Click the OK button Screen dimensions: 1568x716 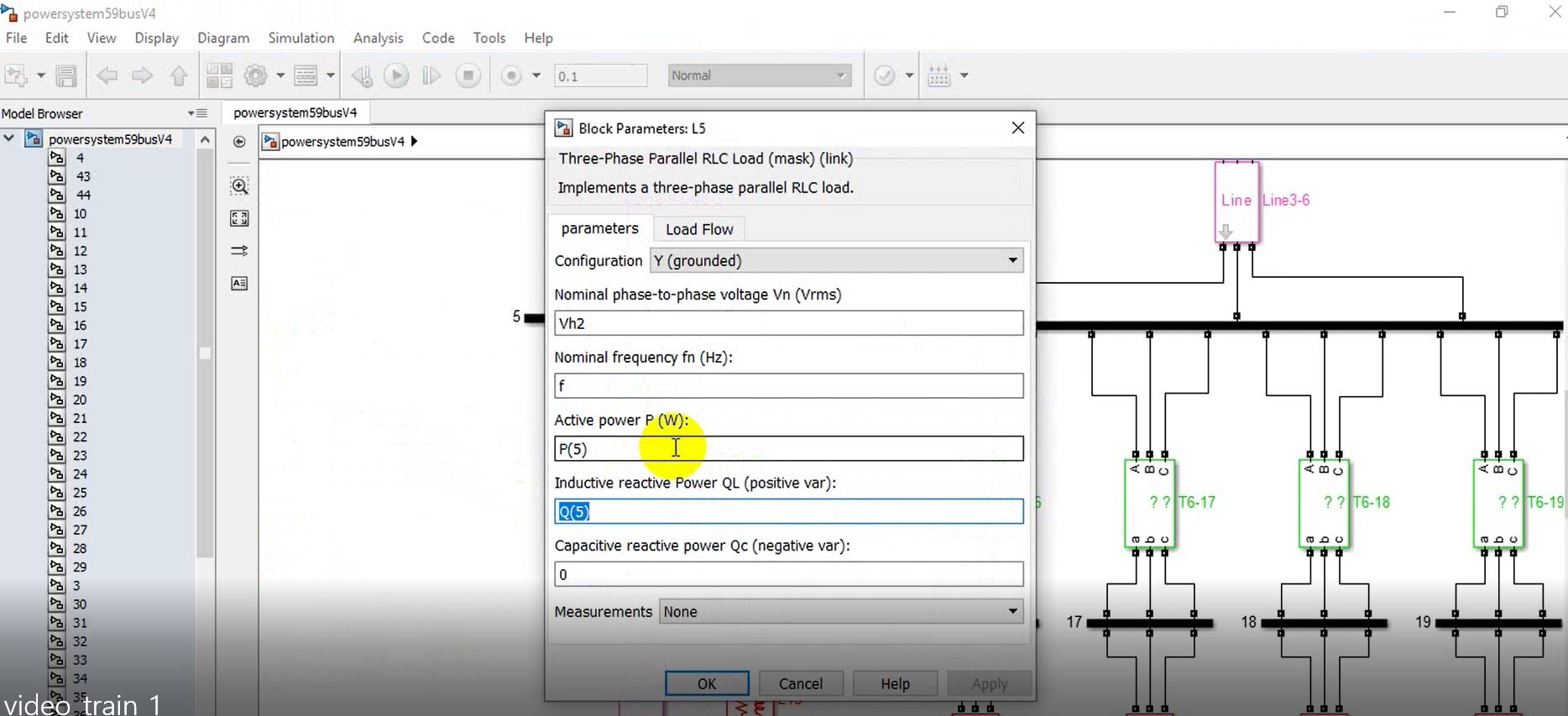(x=707, y=683)
